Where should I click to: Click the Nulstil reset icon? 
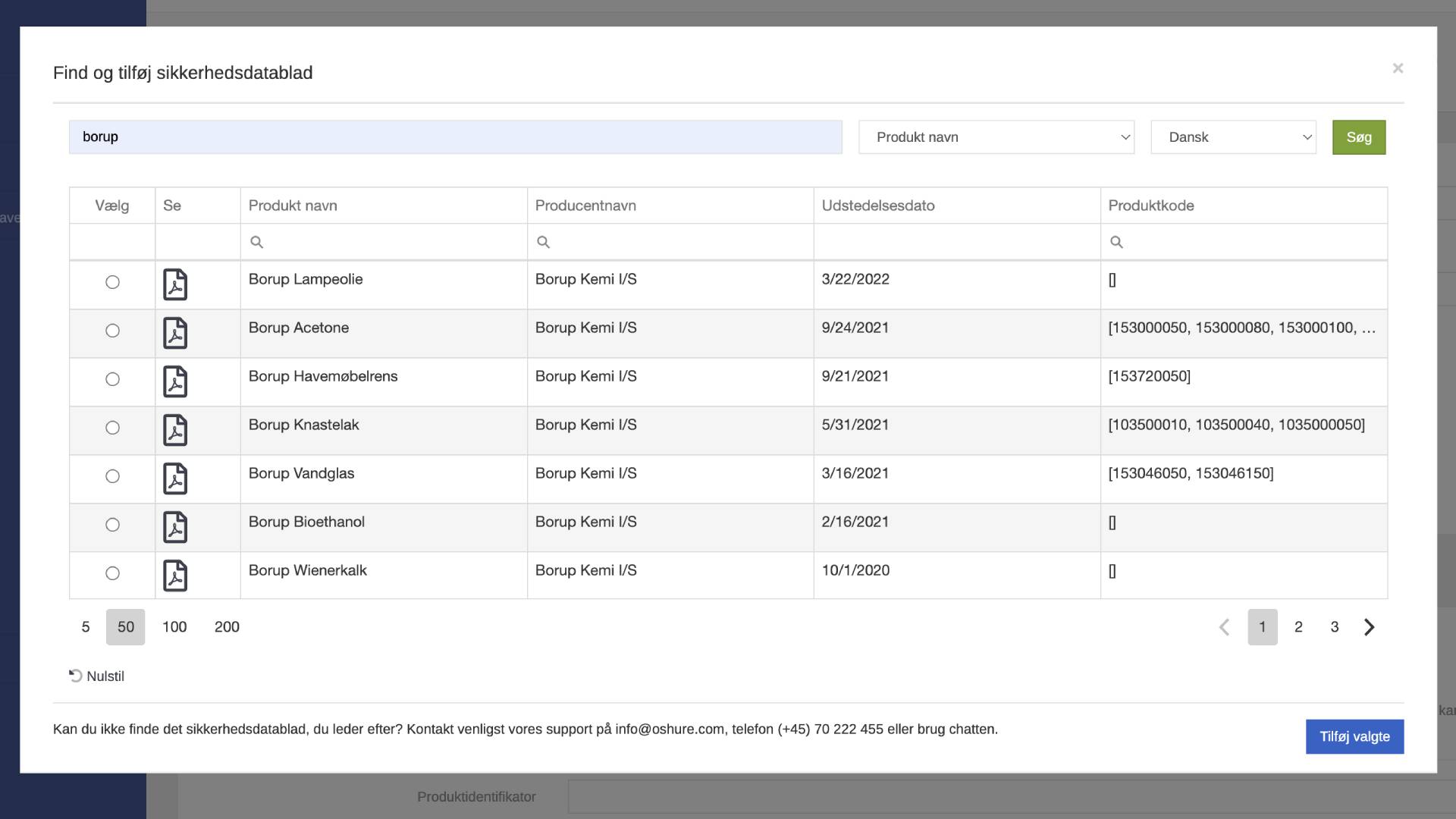tap(76, 676)
